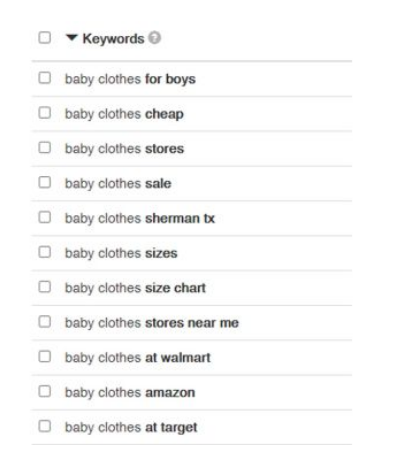Click the Keywords column header

click(113, 39)
